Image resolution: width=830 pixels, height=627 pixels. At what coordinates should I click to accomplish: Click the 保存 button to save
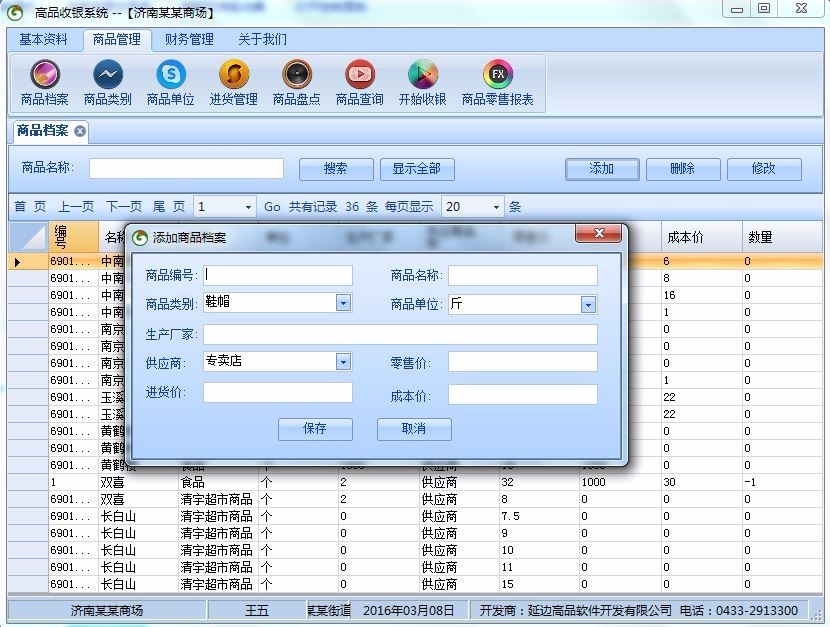click(x=315, y=430)
